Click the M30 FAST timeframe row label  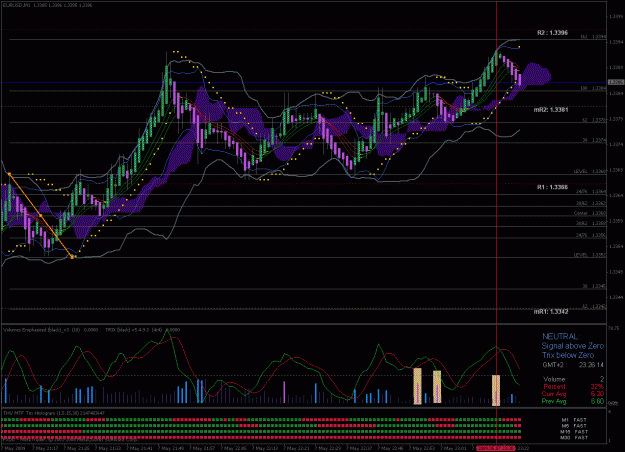(x=574, y=438)
